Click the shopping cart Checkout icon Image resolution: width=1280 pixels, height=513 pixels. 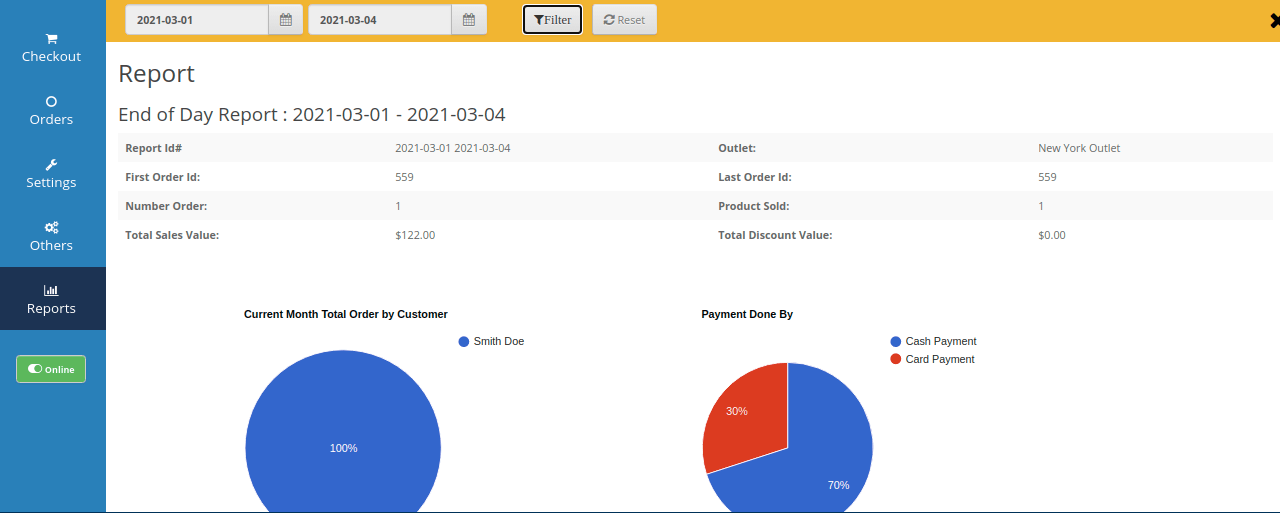click(x=52, y=38)
